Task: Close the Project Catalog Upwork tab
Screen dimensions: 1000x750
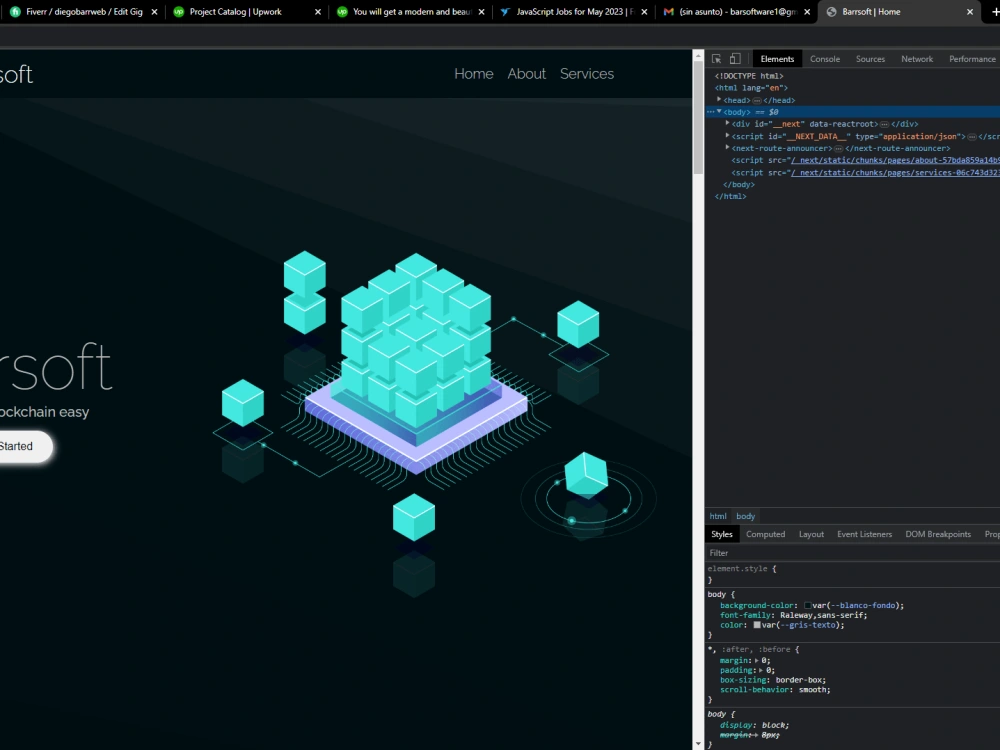Action: point(318,11)
